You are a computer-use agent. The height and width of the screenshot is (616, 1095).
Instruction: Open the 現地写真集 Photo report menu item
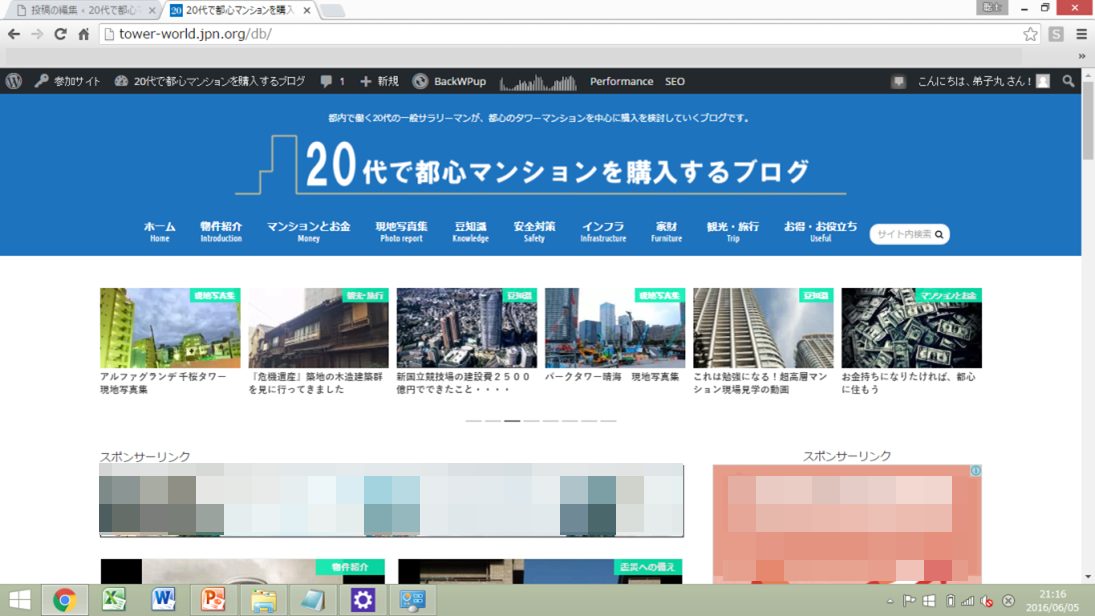[x=401, y=231]
